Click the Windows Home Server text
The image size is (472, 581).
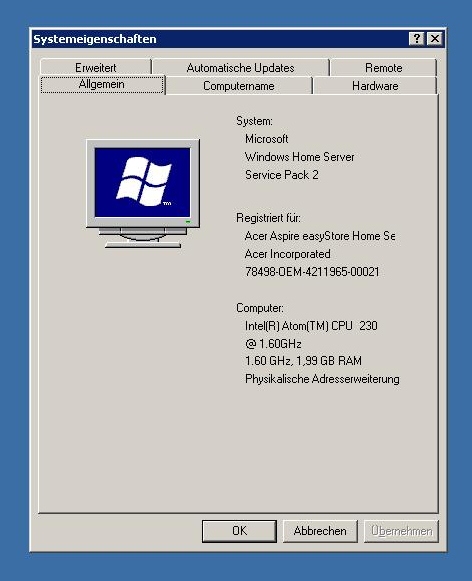299,157
